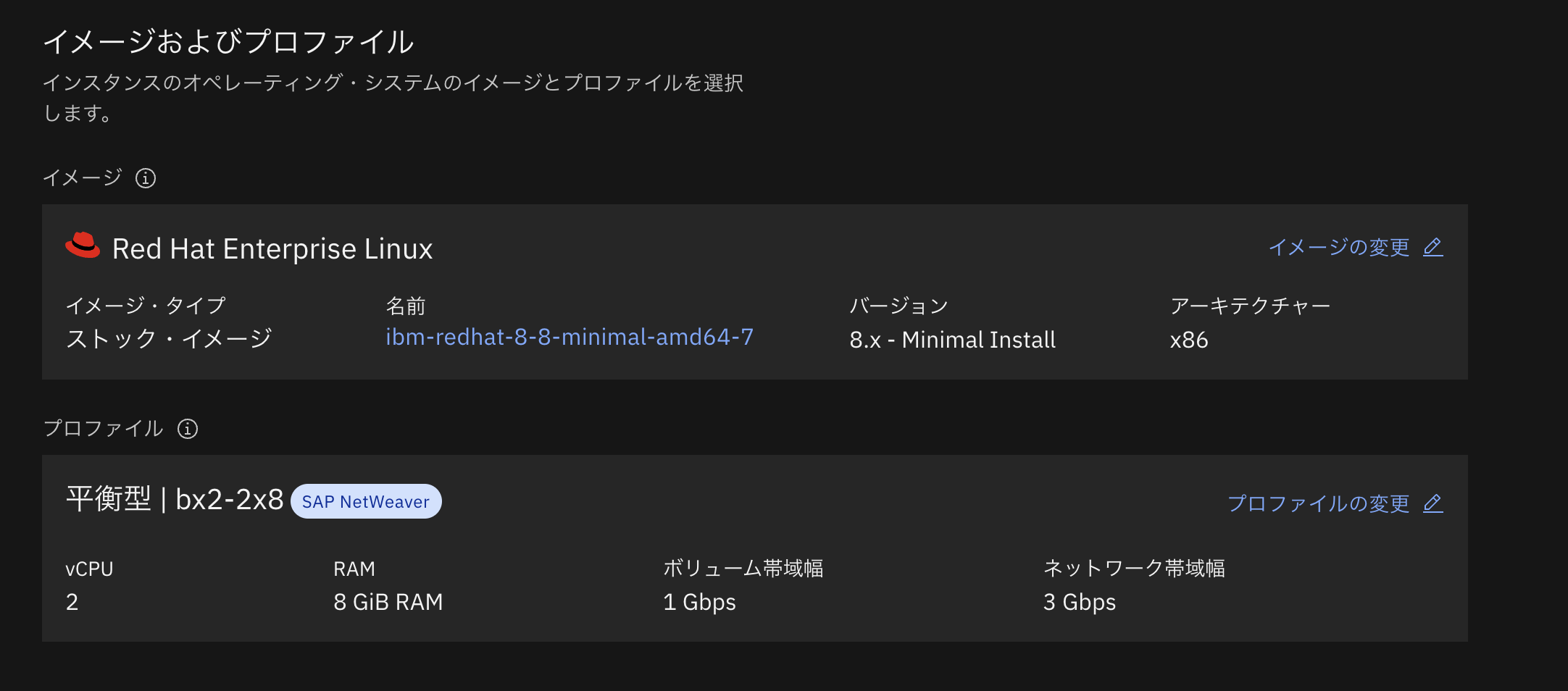Click the 平衡型 | bx2-2x8 profile title
This screenshot has width=1568, height=691.
[174, 498]
